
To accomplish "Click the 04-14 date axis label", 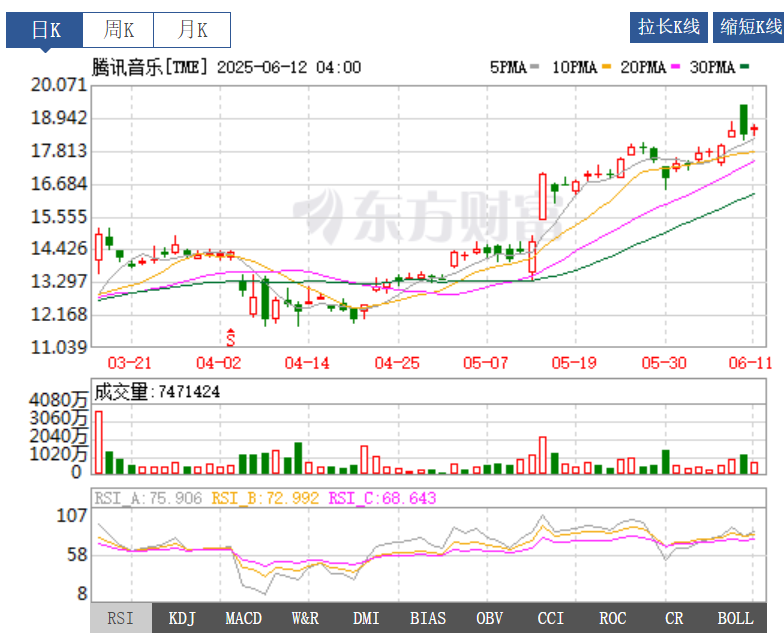I will pos(307,363).
